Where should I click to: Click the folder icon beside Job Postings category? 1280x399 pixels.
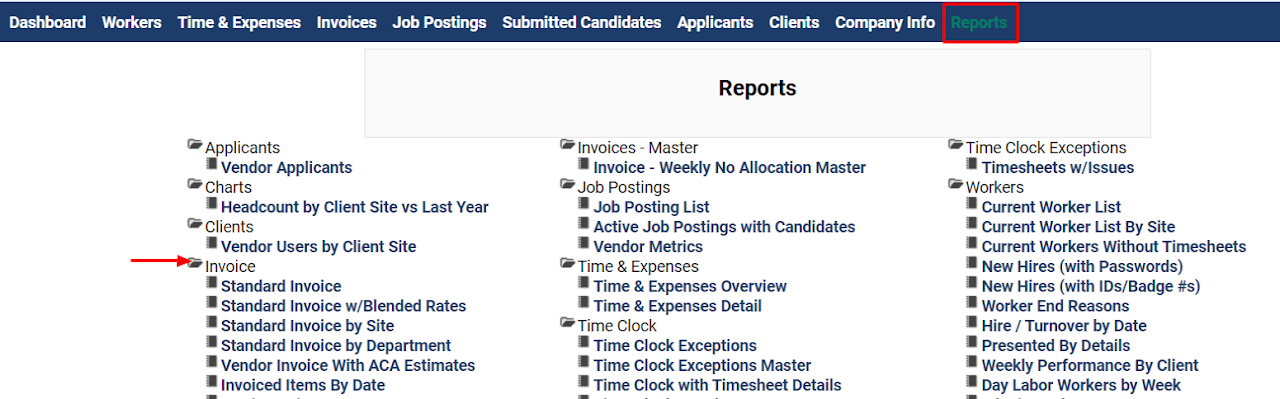click(568, 185)
